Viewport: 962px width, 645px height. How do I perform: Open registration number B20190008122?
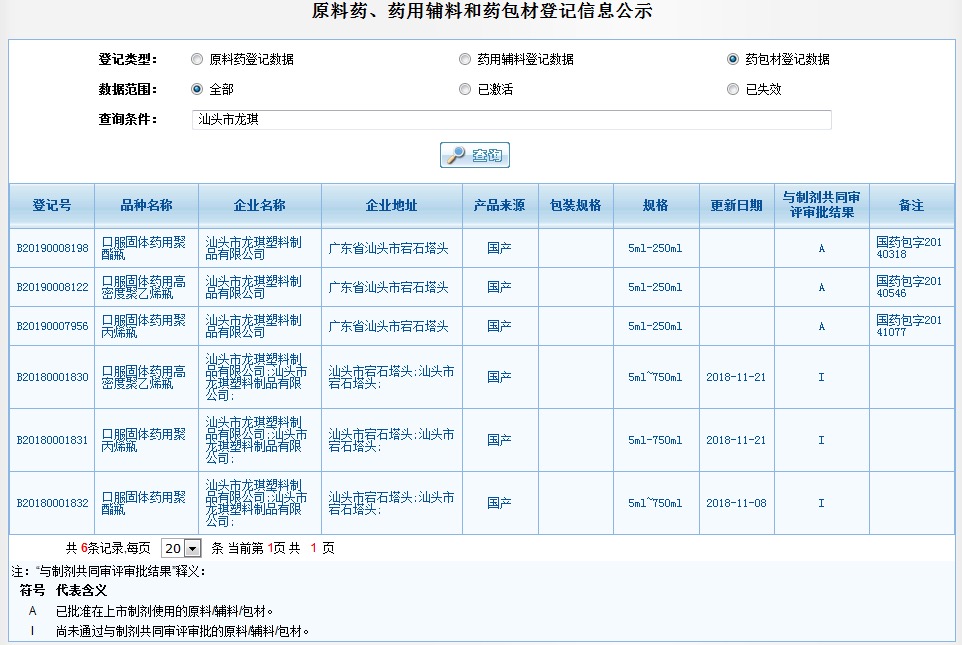pyautogui.click(x=52, y=287)
